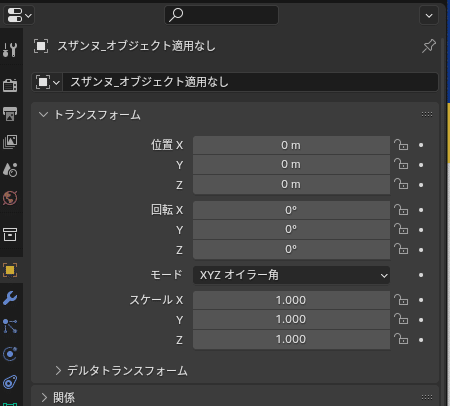Click the animate dot beside 回転 Y
Screen dimensions: 450x406
tap(421, 230)
